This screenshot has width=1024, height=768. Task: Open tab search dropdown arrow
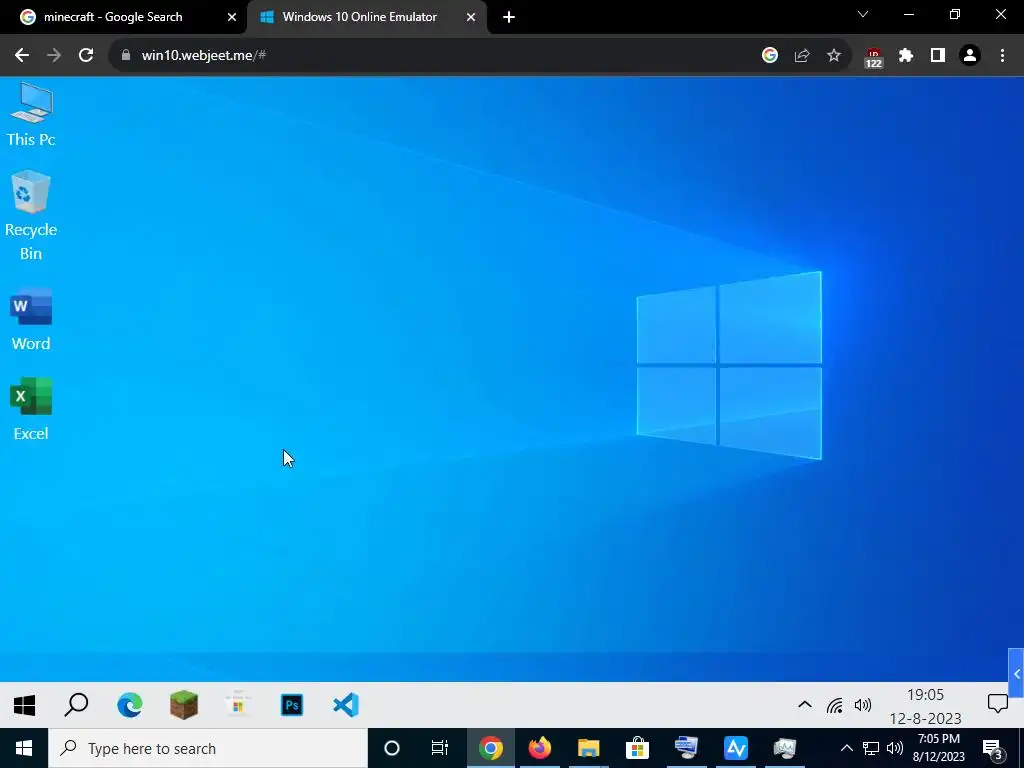click(x=863, y=14)
